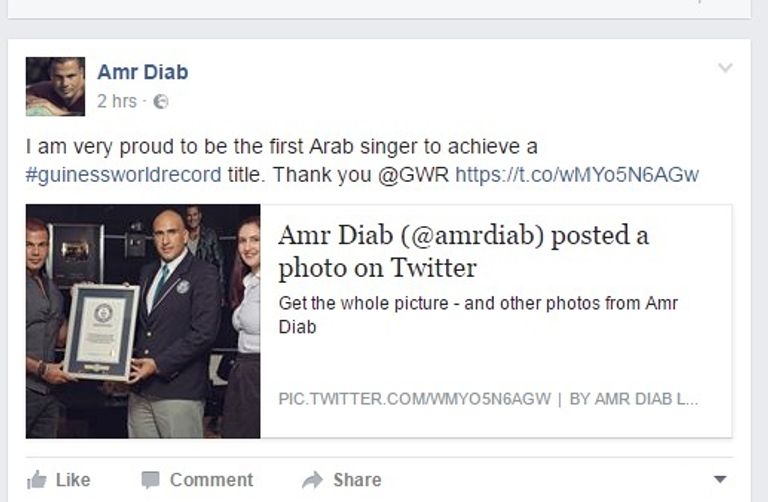Image resolution: width=768 pixels, height=502 pixels.
Task: Expand the share-as dropdown triangle
Action: [720, 479]
